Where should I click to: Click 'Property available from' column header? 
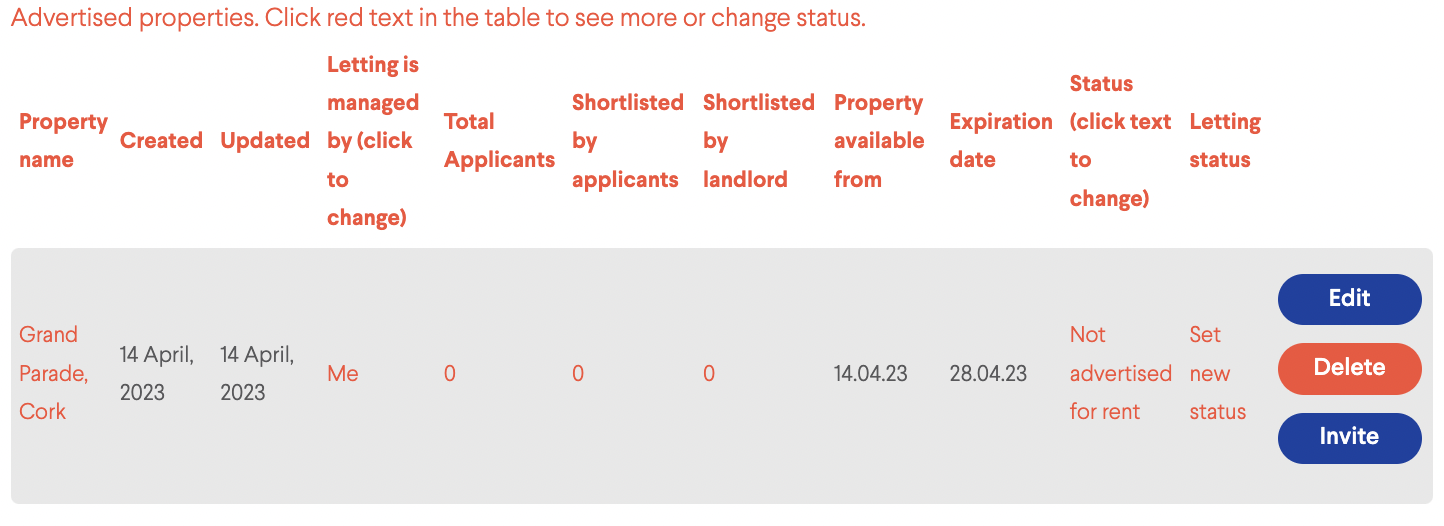coord(879,141)
